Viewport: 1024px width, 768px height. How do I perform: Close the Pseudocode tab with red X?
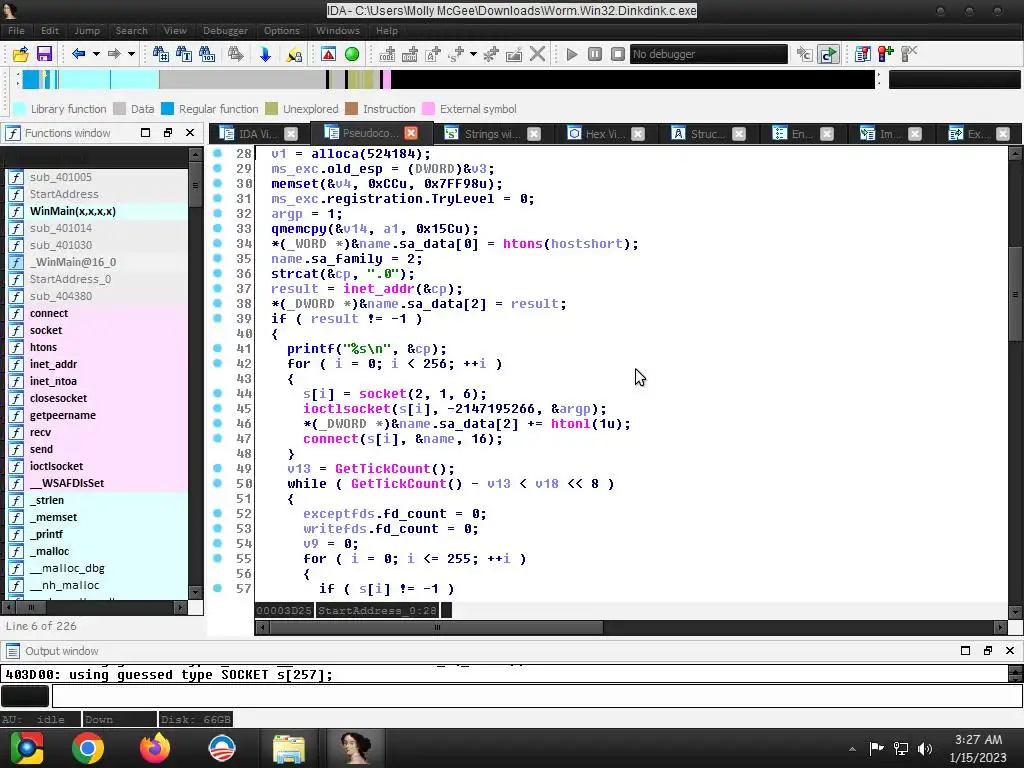tap(411, 133)
